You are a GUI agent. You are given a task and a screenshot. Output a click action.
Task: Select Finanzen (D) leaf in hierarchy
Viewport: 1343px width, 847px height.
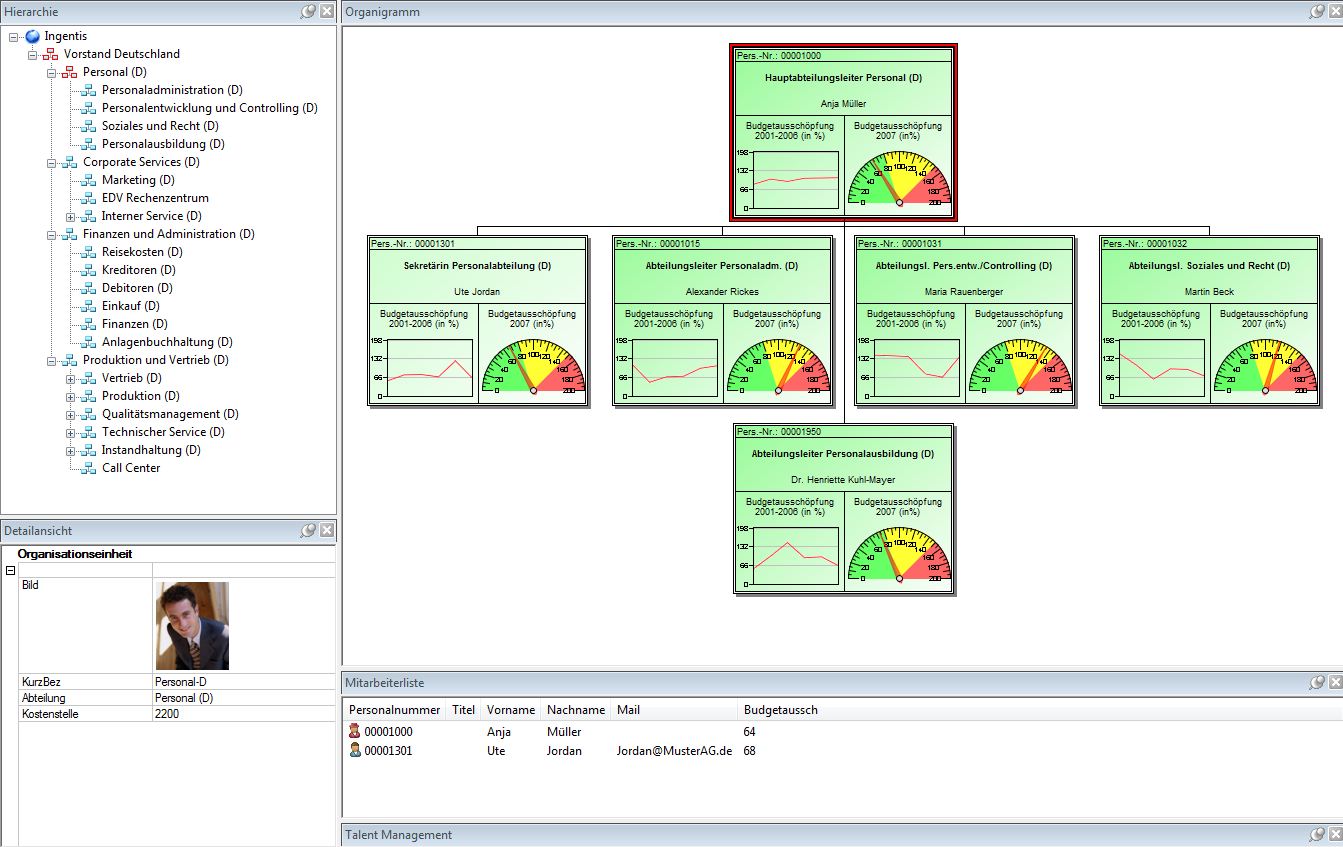(x=135, y=324)
